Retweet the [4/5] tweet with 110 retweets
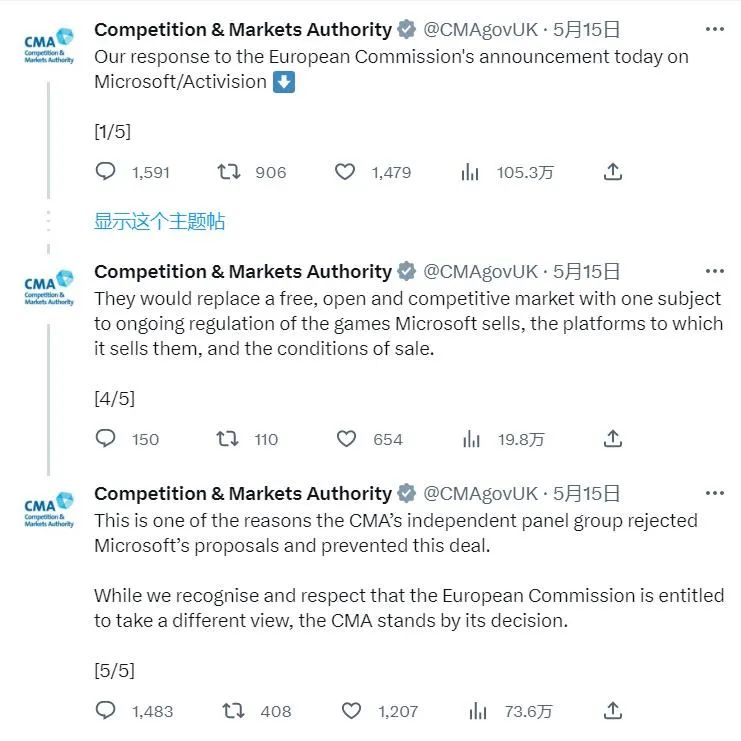This screenshot has height=741, width=741. coord(227,439)
